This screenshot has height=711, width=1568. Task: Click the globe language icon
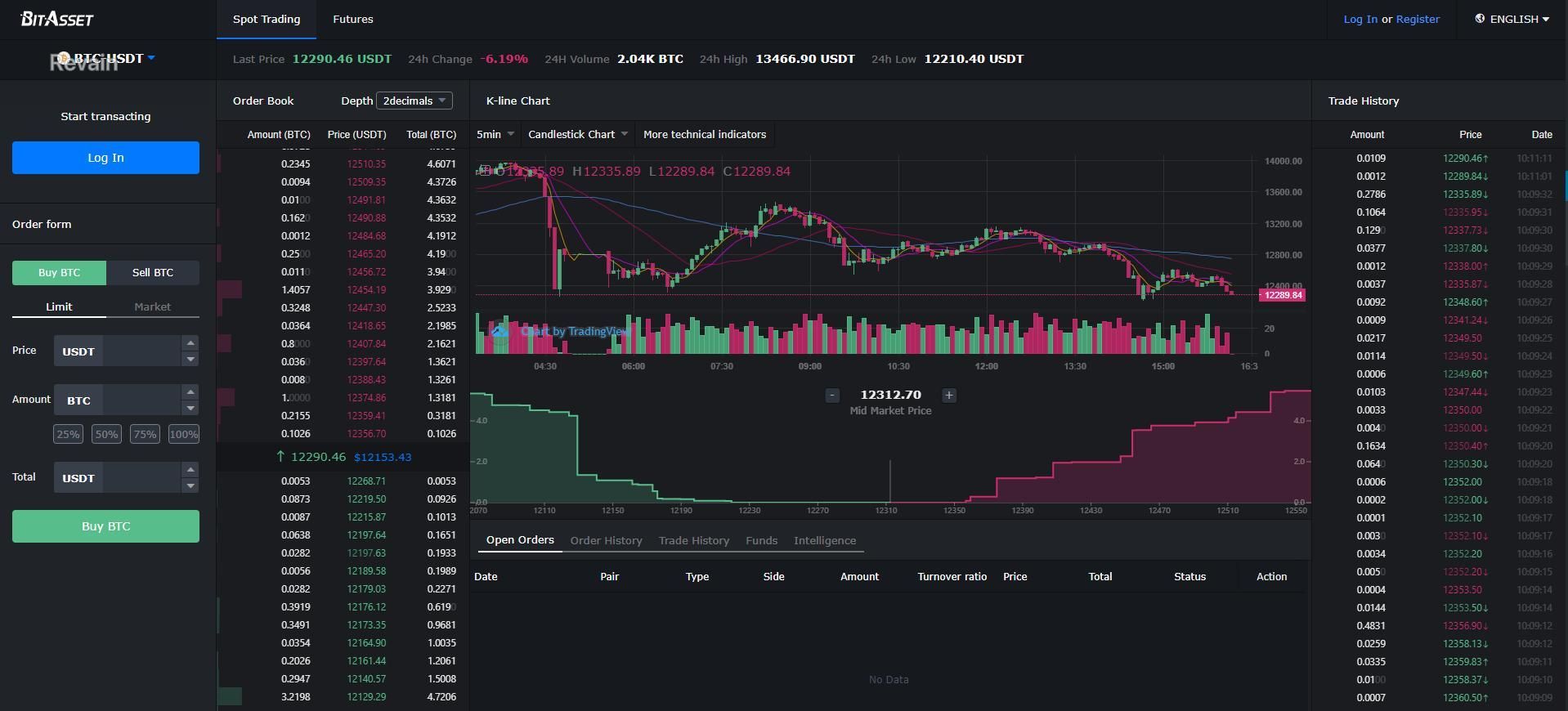[x=1480, y=19]
